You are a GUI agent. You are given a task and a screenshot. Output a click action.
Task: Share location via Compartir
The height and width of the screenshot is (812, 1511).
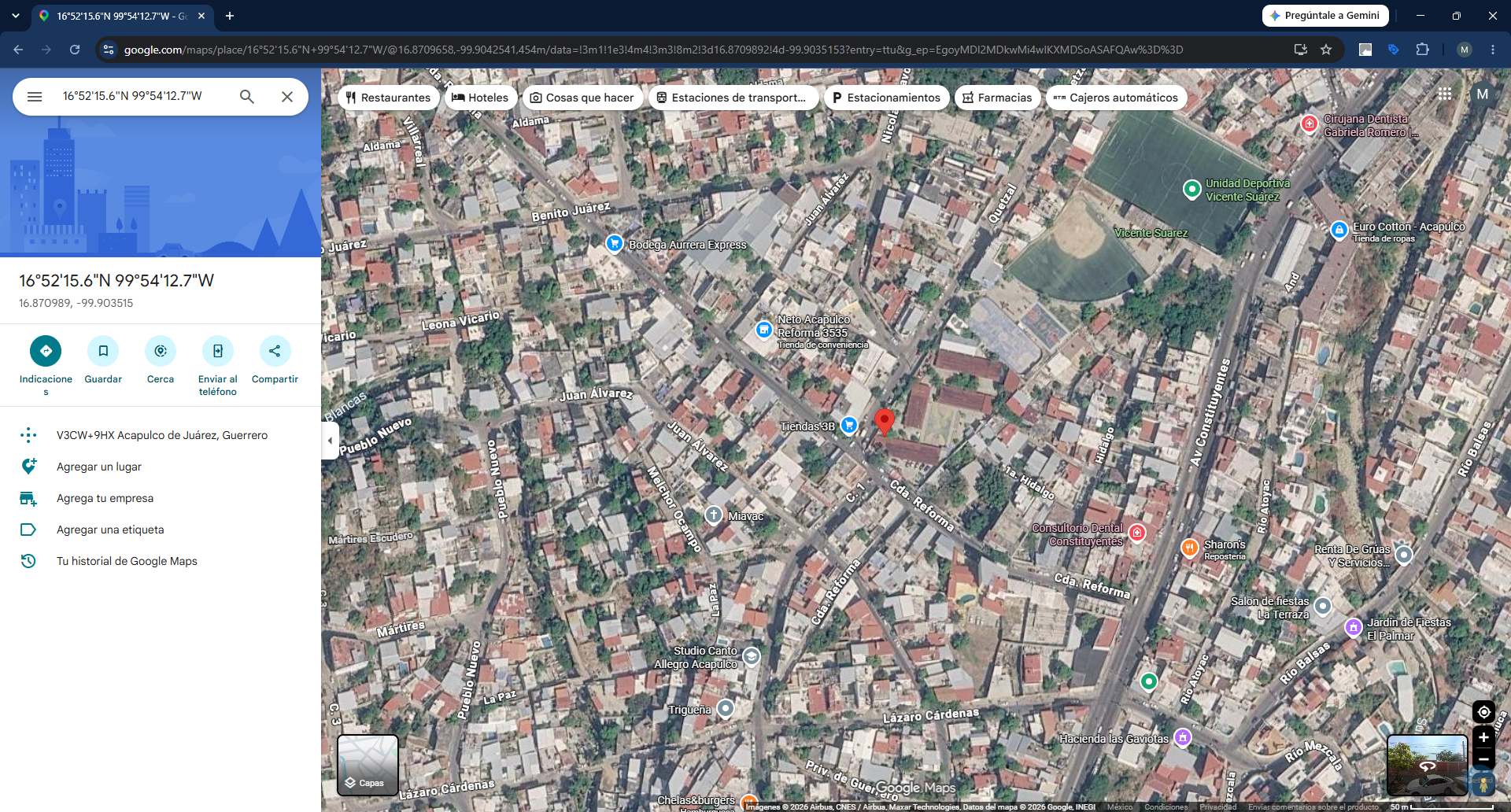tap(275, 351)
